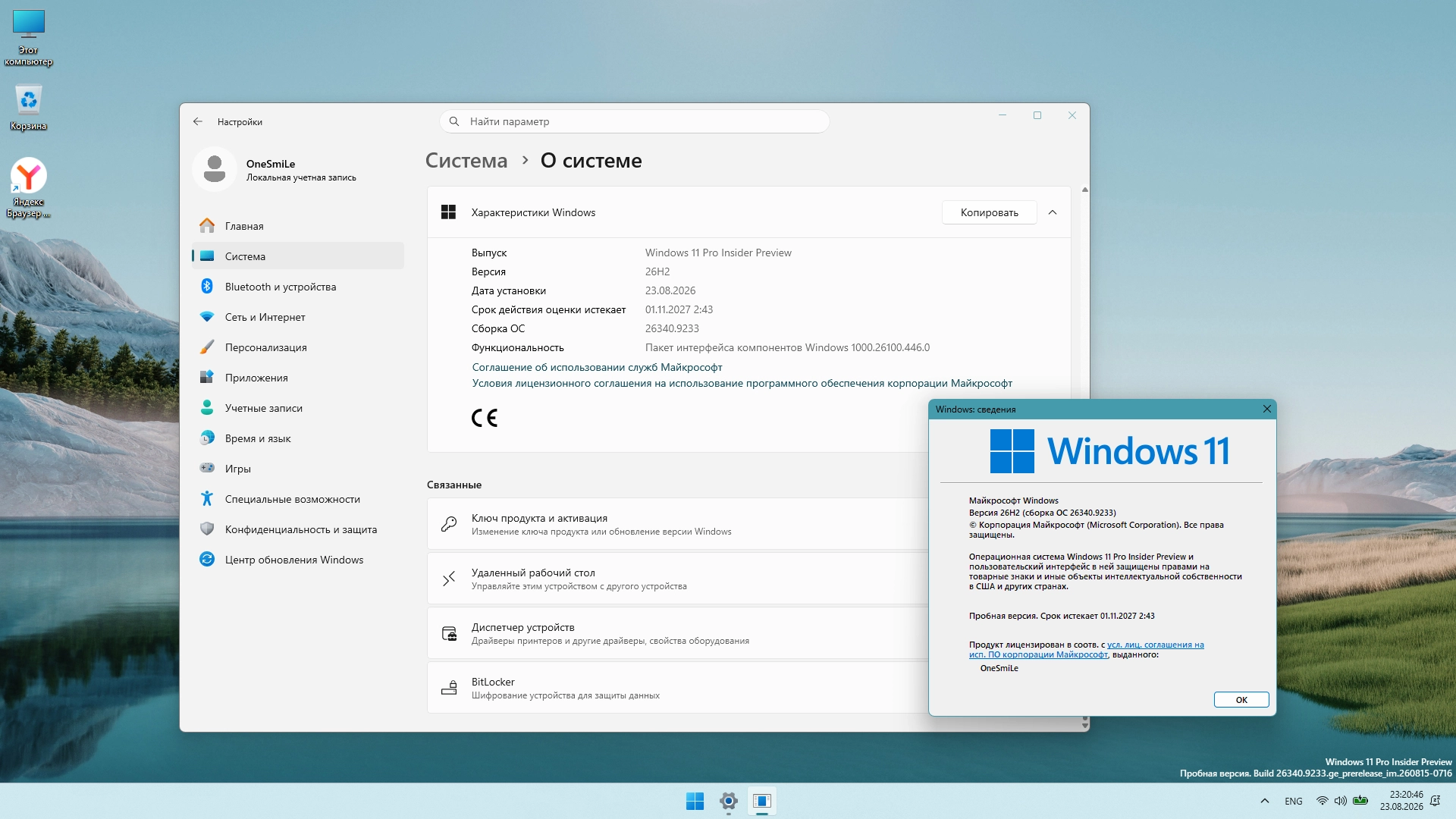Click the Копировать button
This screenshot has width=1456, height=819.
click(989, 212)
